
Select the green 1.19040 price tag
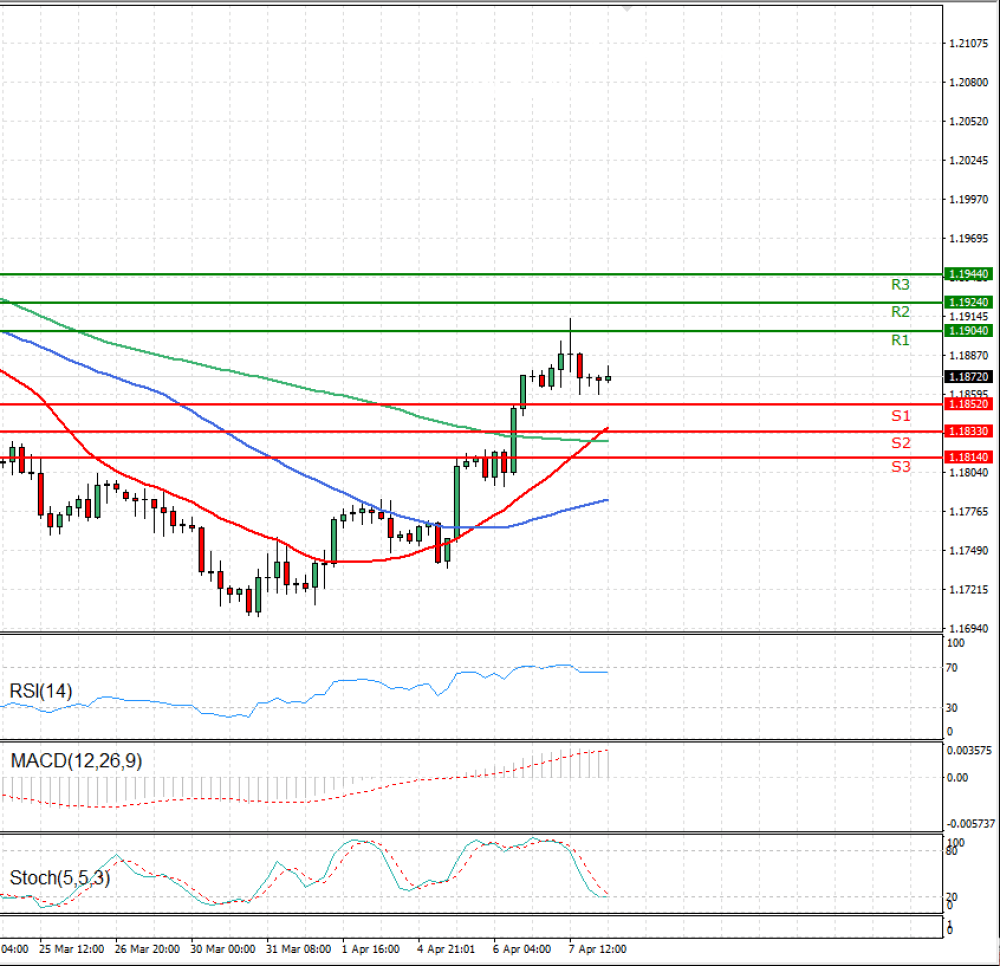click(968, 330)
